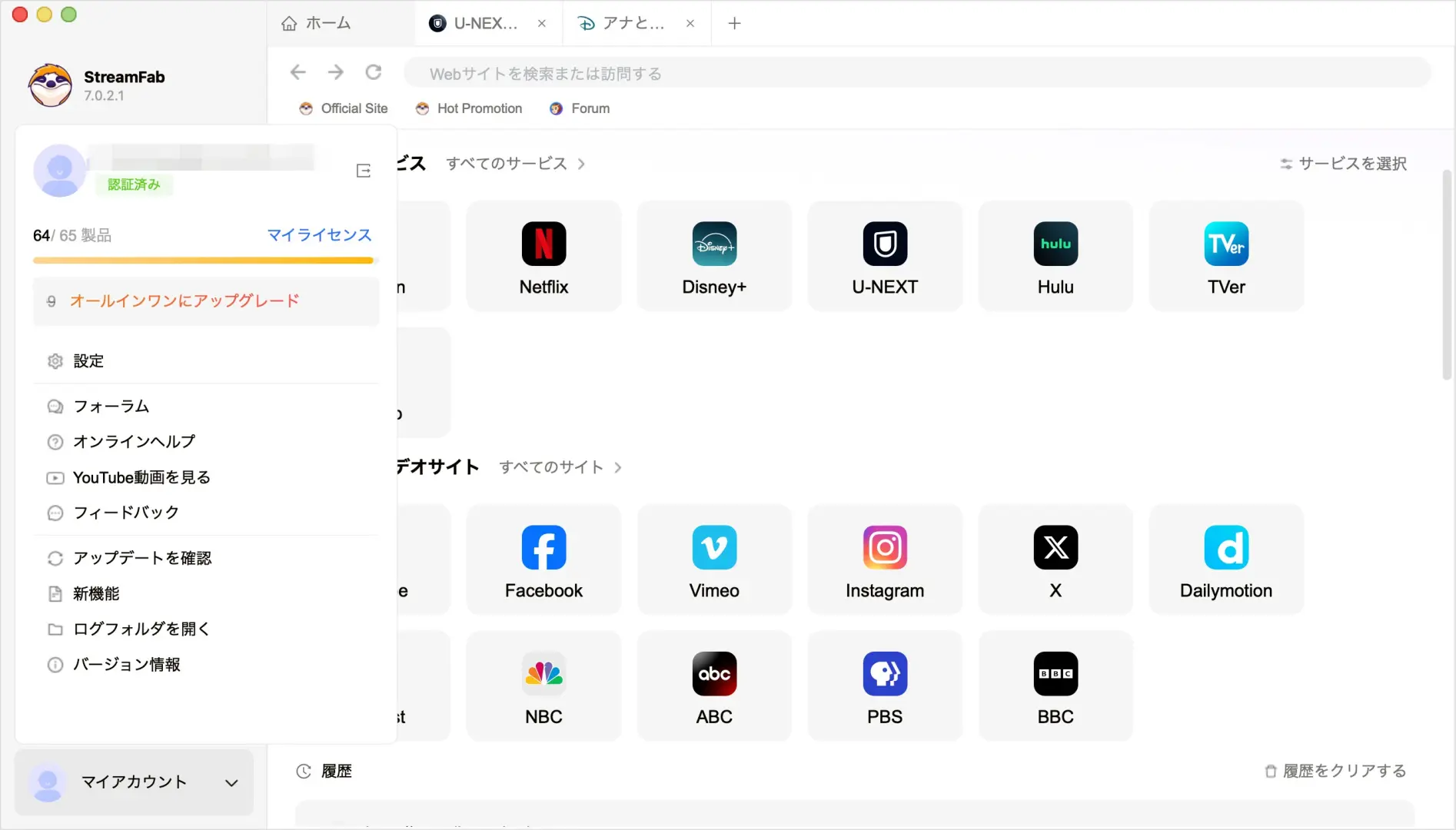
Task: Open the NBC site tile
Action: click(544, 686)
